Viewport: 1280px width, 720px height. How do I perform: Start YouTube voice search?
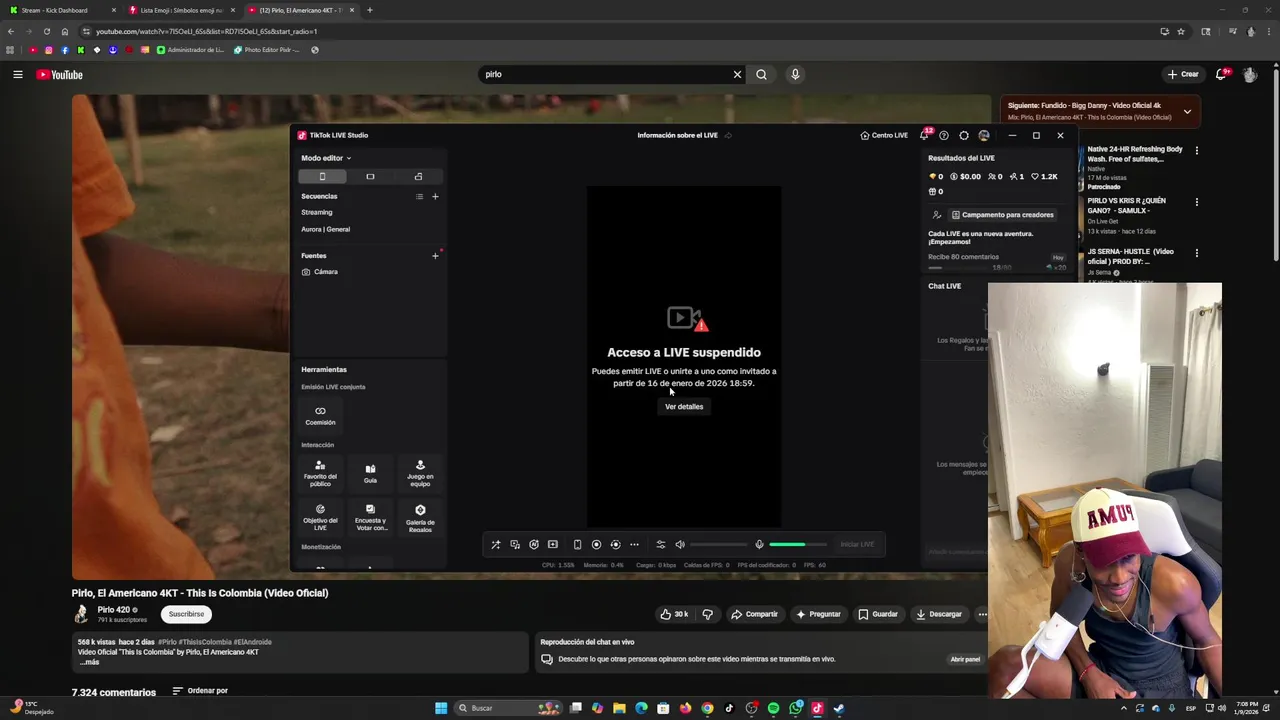(x=795, y=74)
